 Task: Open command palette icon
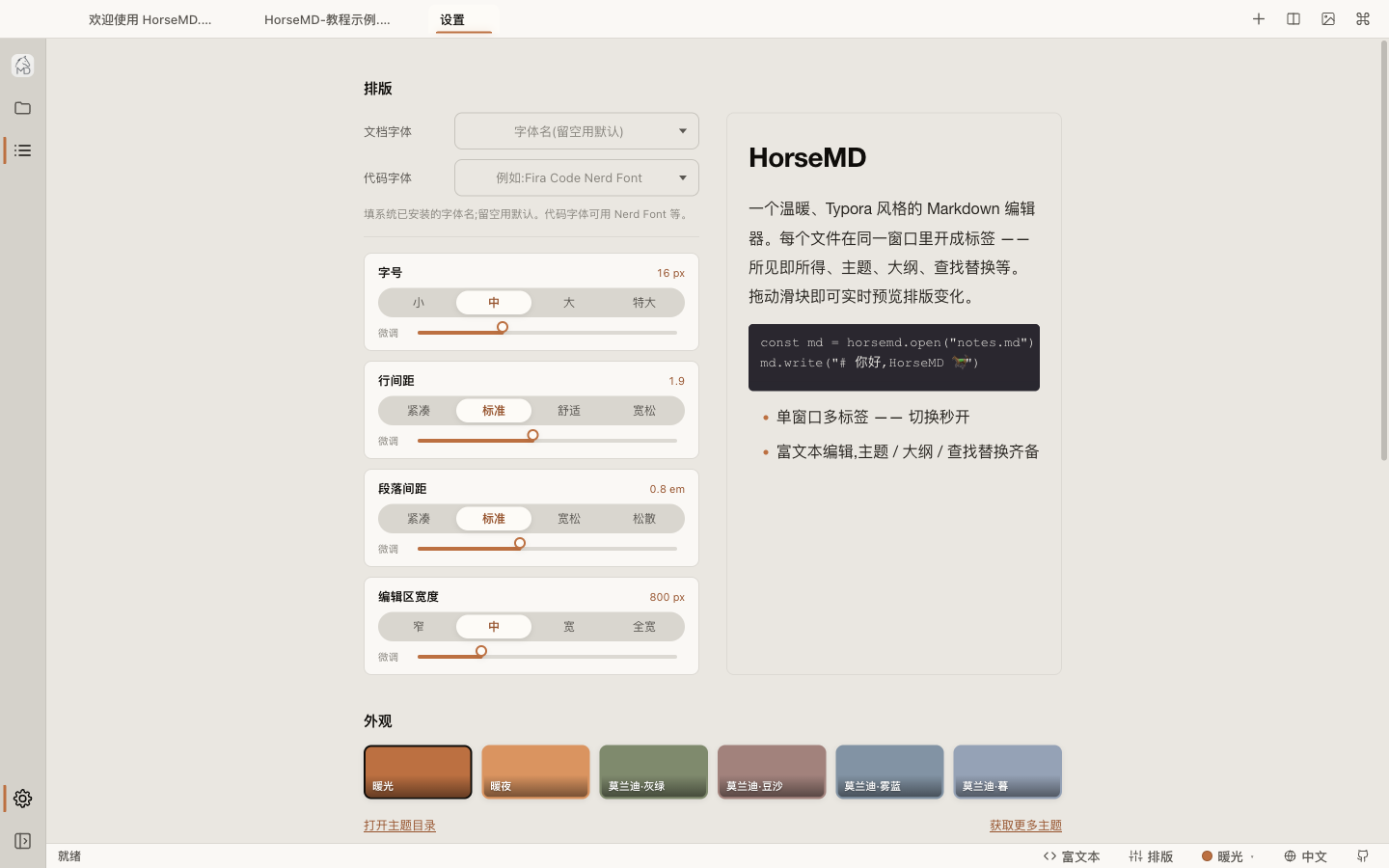click(1363, 19)
